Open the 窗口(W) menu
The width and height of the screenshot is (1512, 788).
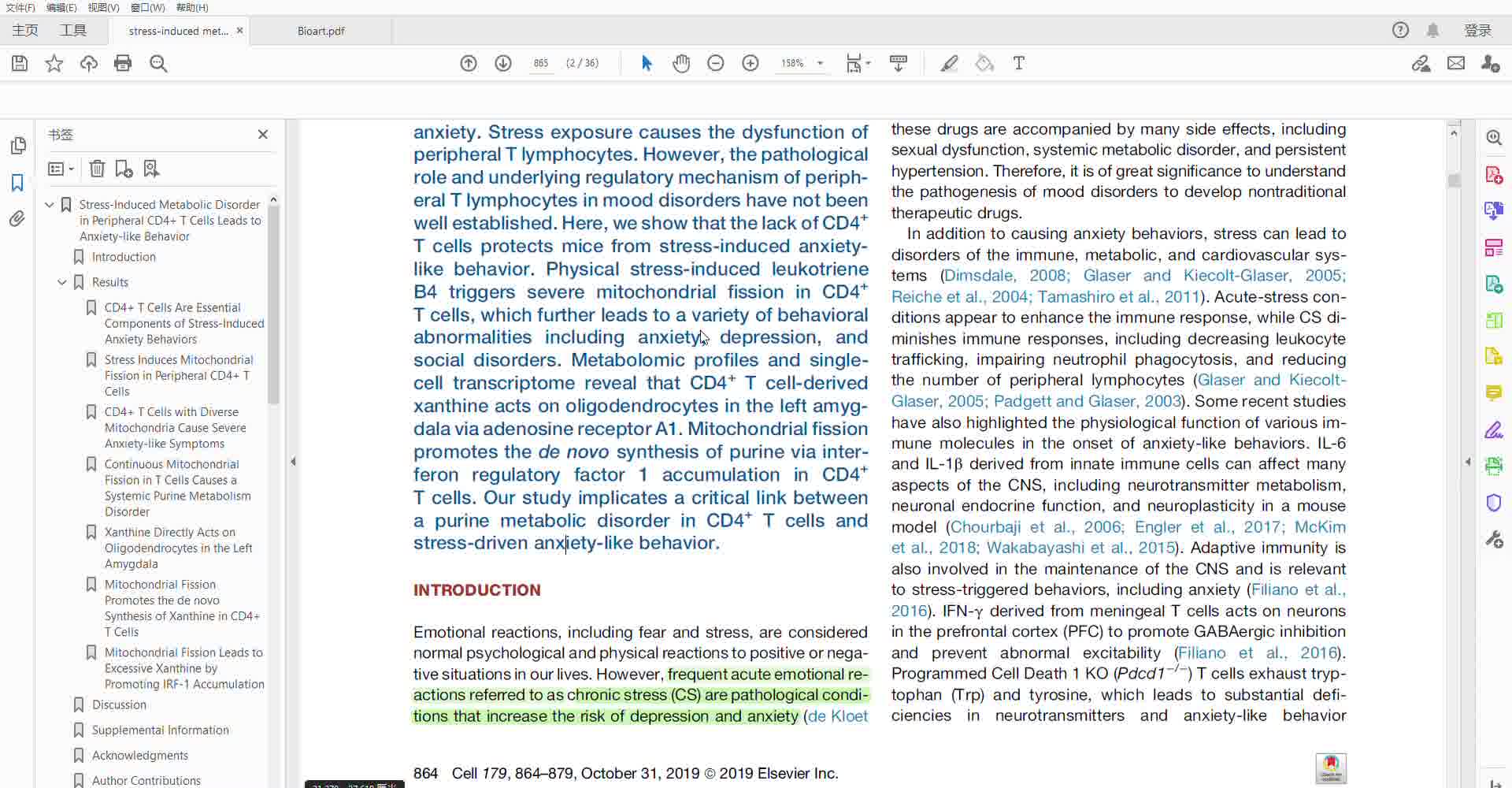pos(147,7)
